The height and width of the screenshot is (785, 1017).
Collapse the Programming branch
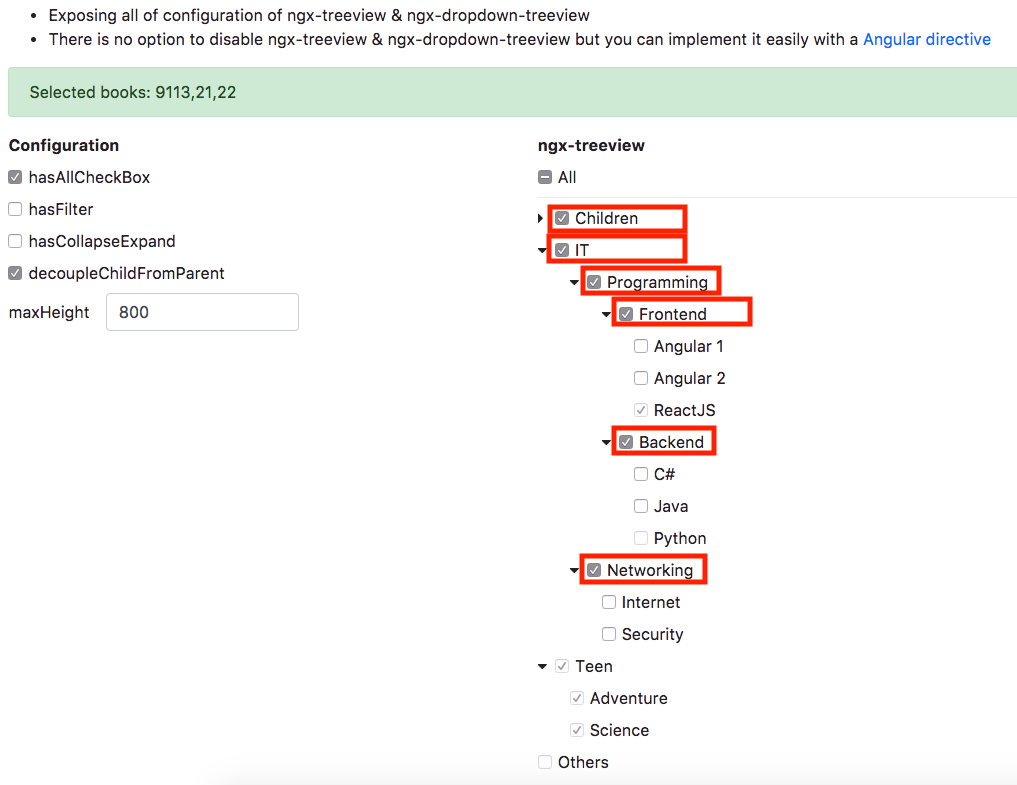574,282
